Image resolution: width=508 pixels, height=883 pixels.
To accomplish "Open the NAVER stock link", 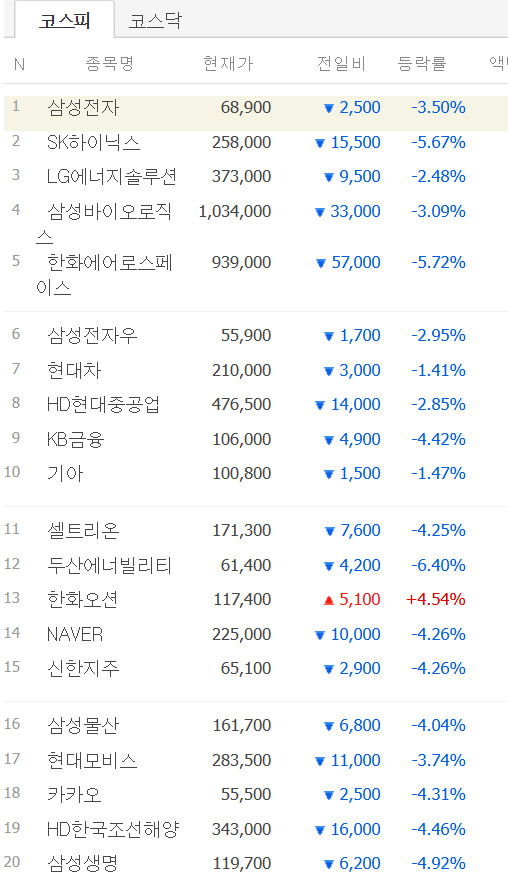I will tap(75, 634).
